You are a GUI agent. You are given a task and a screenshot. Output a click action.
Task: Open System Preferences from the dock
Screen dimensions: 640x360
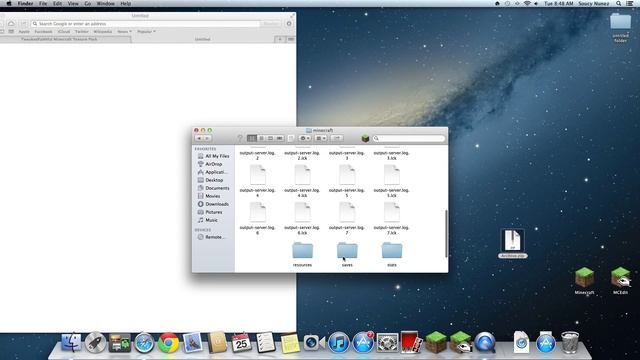pos(387,342)
